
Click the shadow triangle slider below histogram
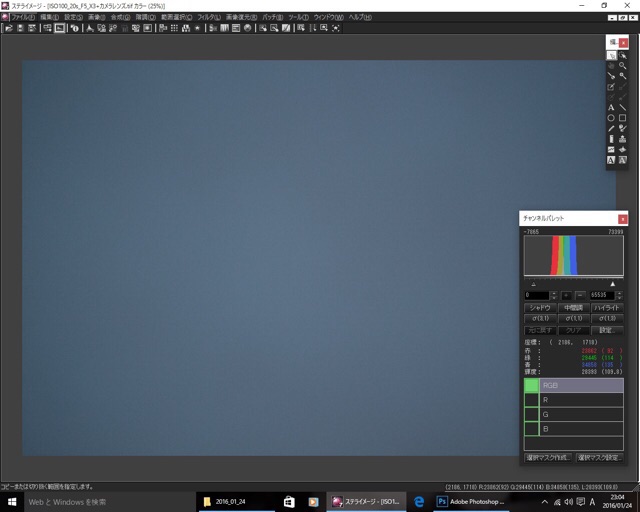(x=533, y=284)
